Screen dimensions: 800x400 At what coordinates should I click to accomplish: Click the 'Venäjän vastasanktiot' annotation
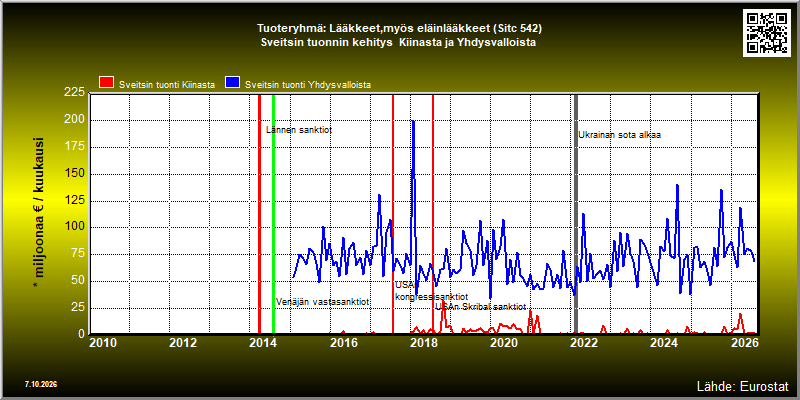click(322, 302)
